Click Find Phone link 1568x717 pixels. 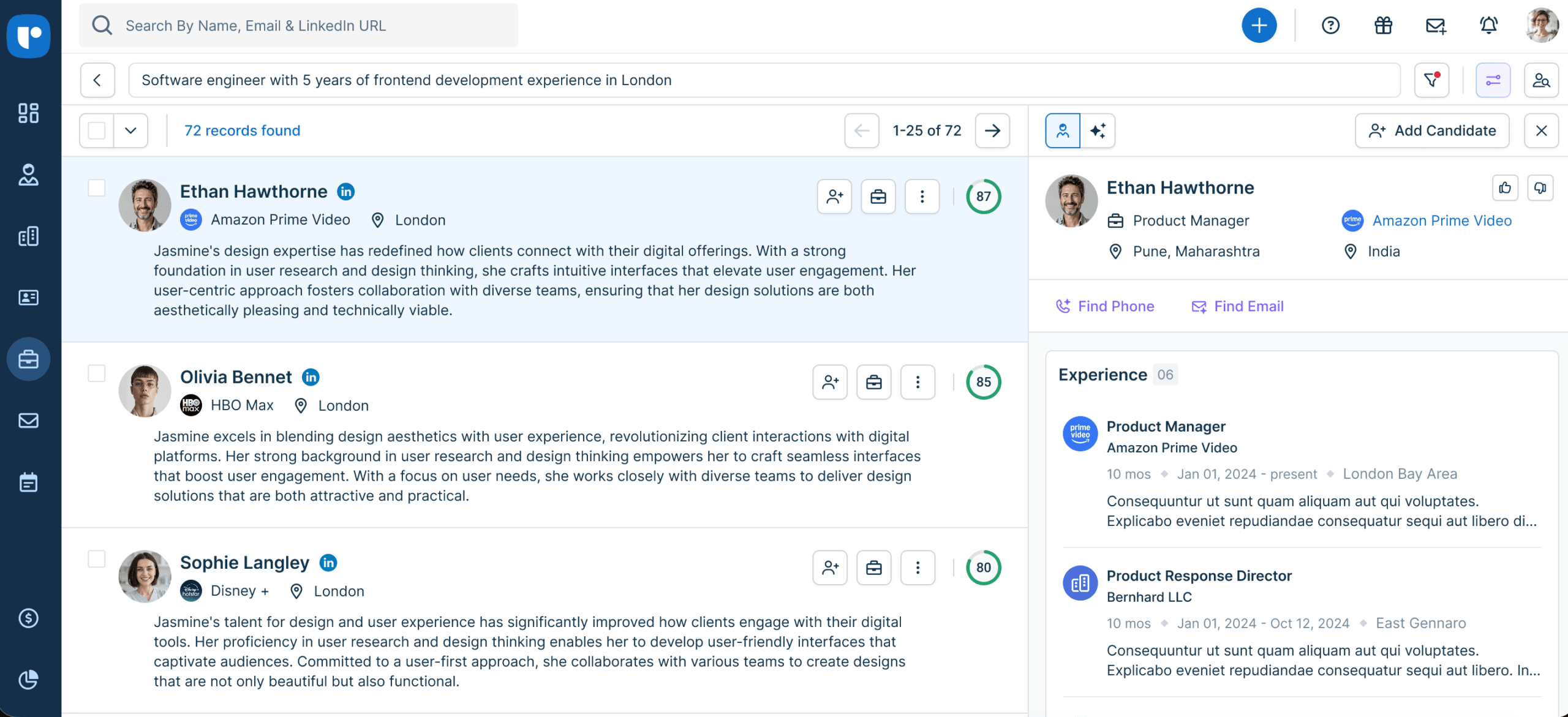(1105, 306)
